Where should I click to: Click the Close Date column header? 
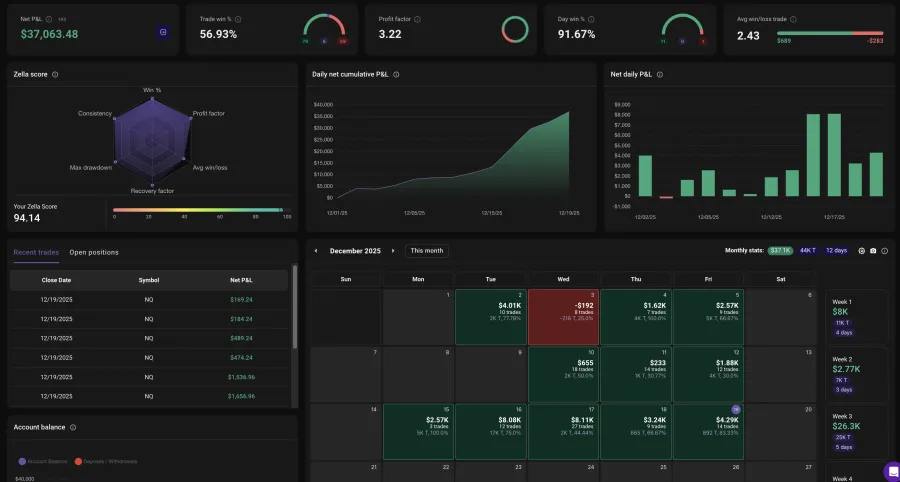pyautogui.click(x=56, y=281)
